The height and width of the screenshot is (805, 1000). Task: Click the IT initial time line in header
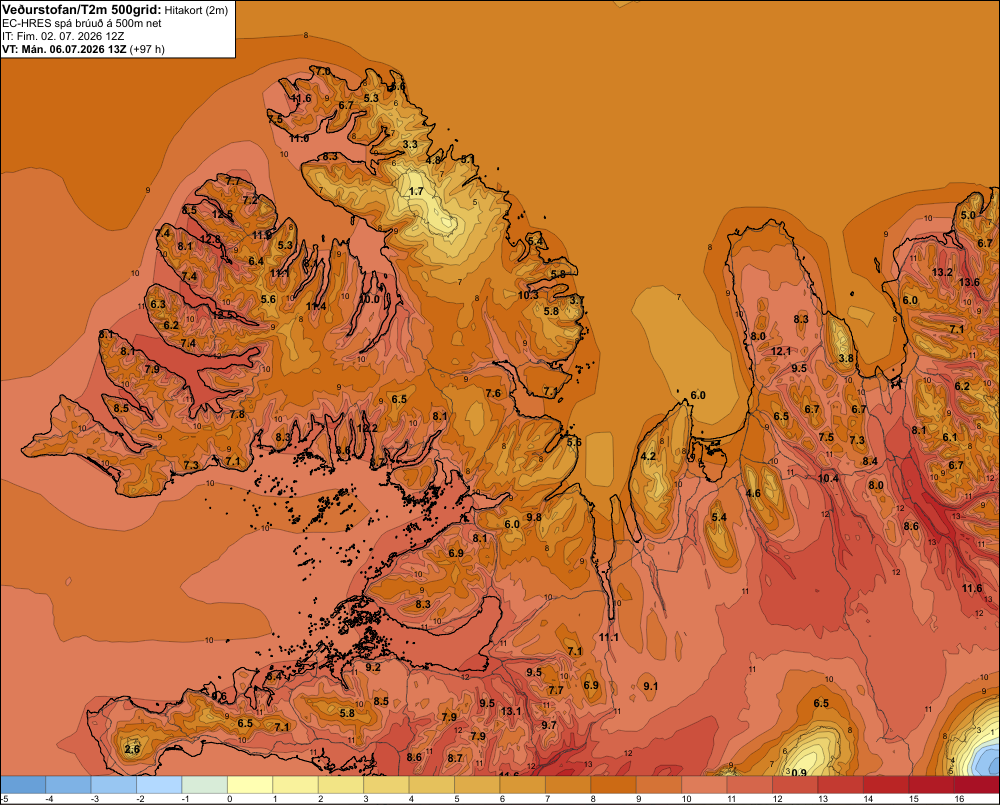click(63, 36)
